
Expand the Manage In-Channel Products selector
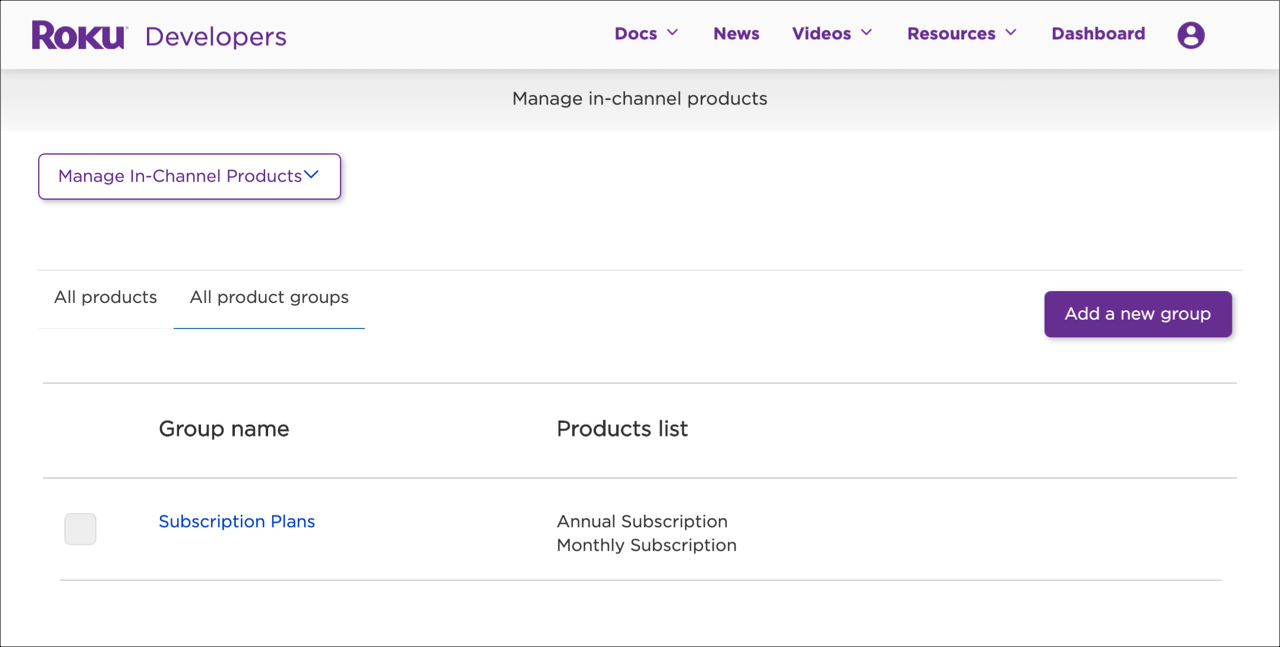(x=189, y=175)
